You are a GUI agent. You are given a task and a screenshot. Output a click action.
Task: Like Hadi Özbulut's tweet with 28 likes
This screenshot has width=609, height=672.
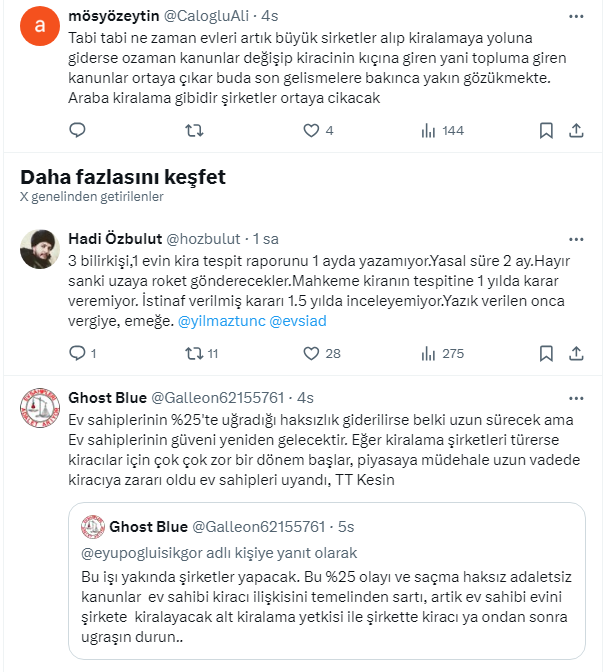(311, 353)
